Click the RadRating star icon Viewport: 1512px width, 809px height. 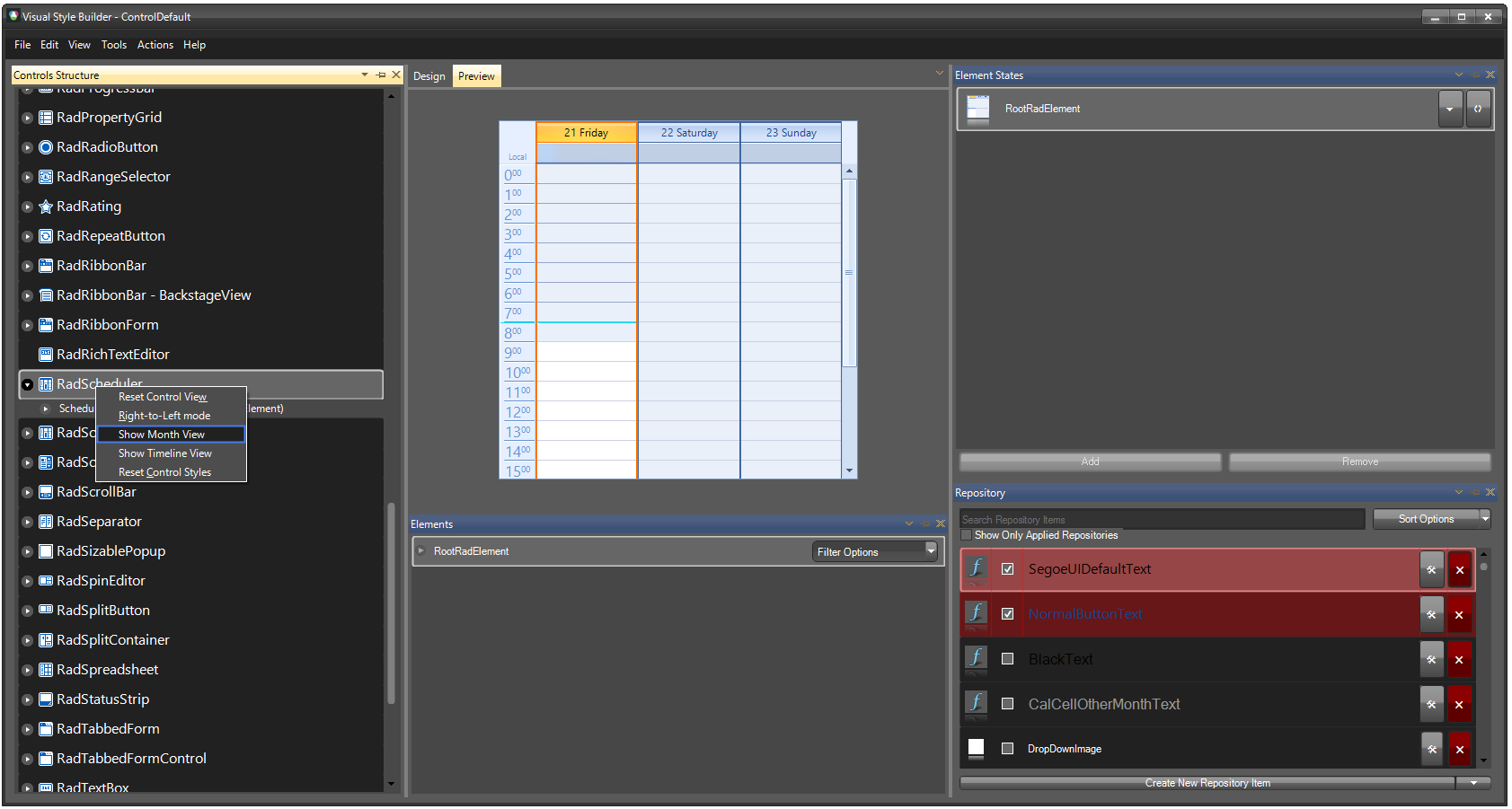tap(46, 207)
